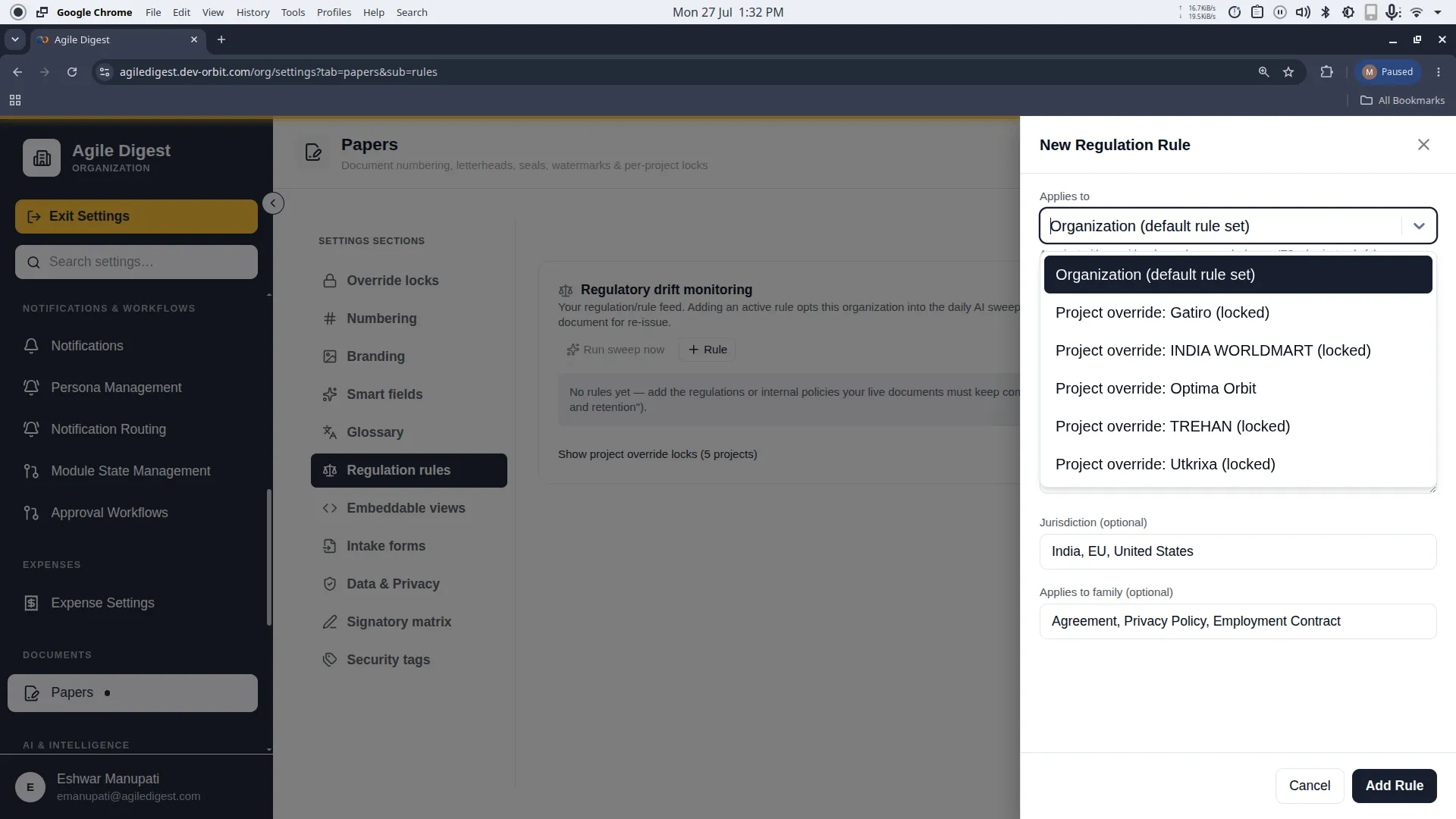Open the Chrome extensions puzzle icon

[1326, 72]
